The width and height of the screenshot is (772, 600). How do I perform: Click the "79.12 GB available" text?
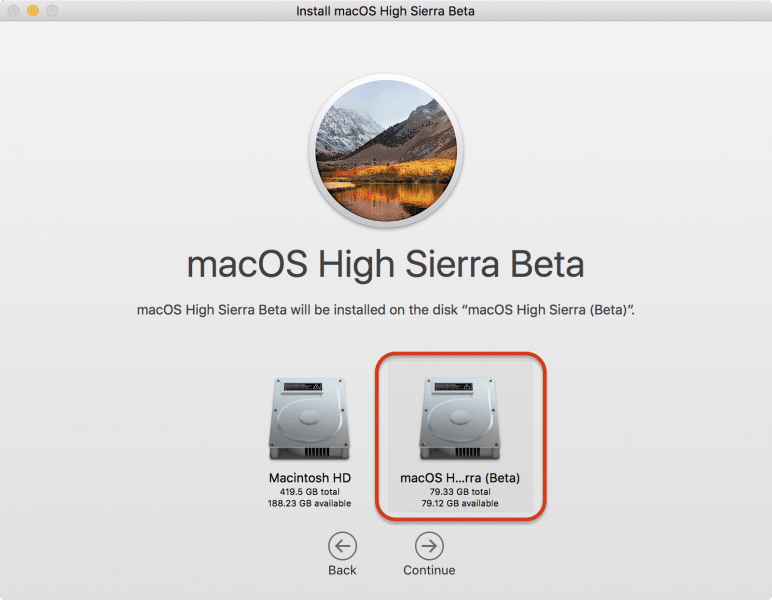[x=460, y=503]
